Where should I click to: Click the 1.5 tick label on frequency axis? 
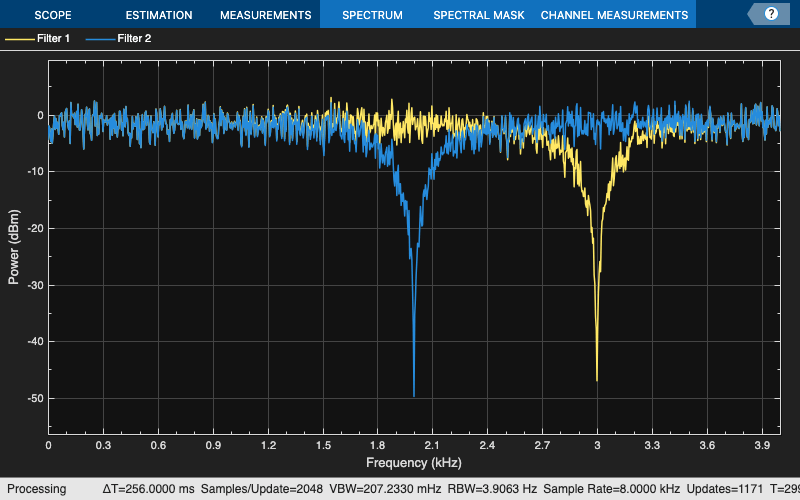click(323, 445)
